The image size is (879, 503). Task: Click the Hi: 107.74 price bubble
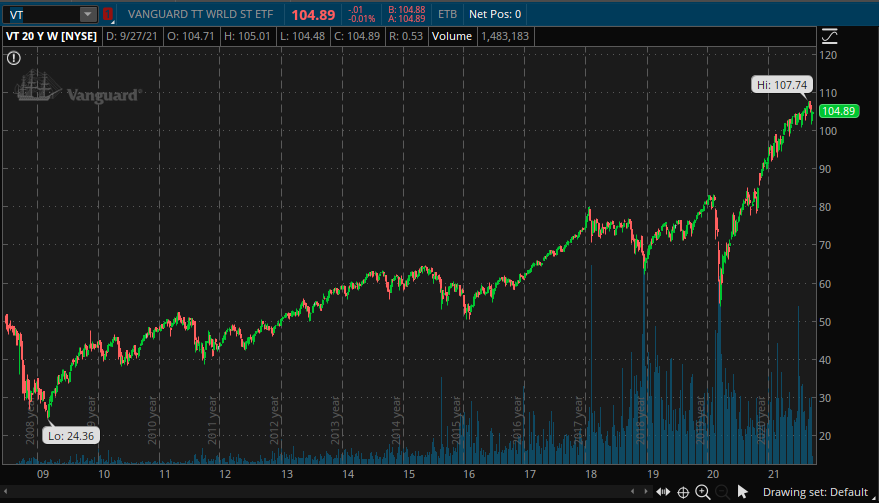(x=782, y=85)
